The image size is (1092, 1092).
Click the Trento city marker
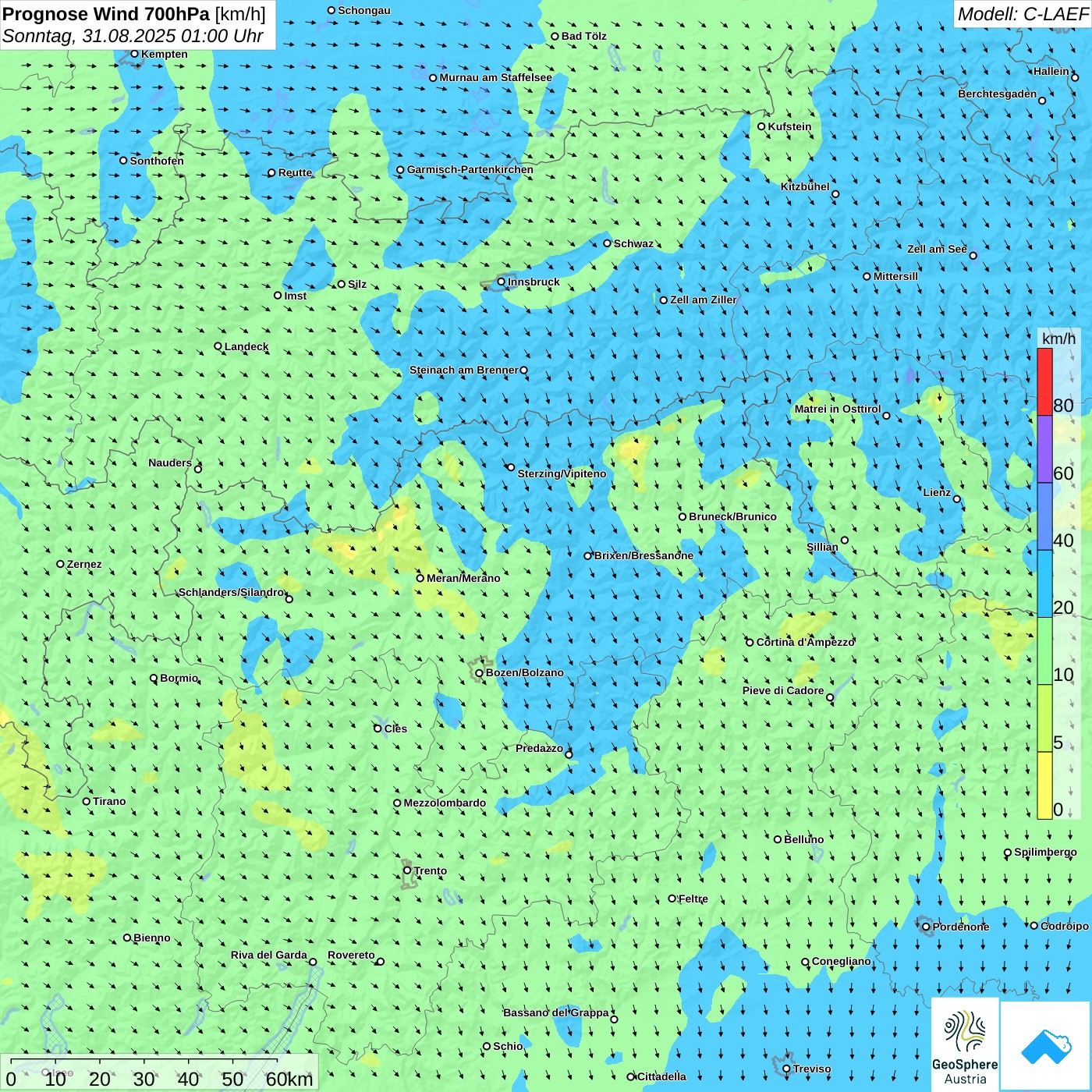[x=407, y=870]
